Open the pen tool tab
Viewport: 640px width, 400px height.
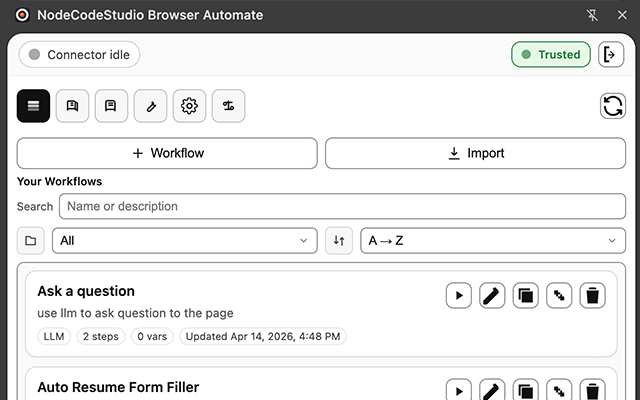tap(150, 106)
